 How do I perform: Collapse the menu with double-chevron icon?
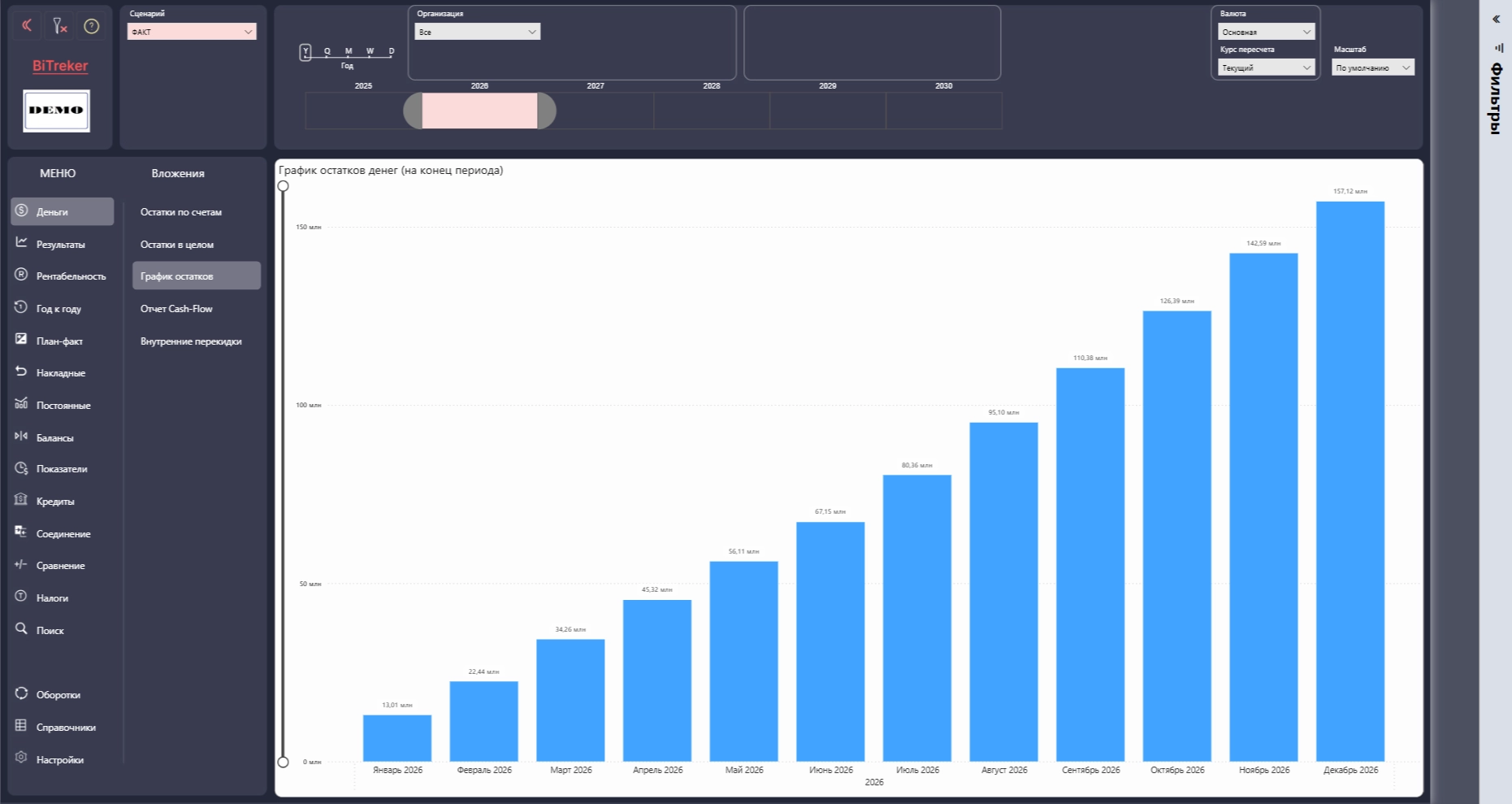[27, 26]
